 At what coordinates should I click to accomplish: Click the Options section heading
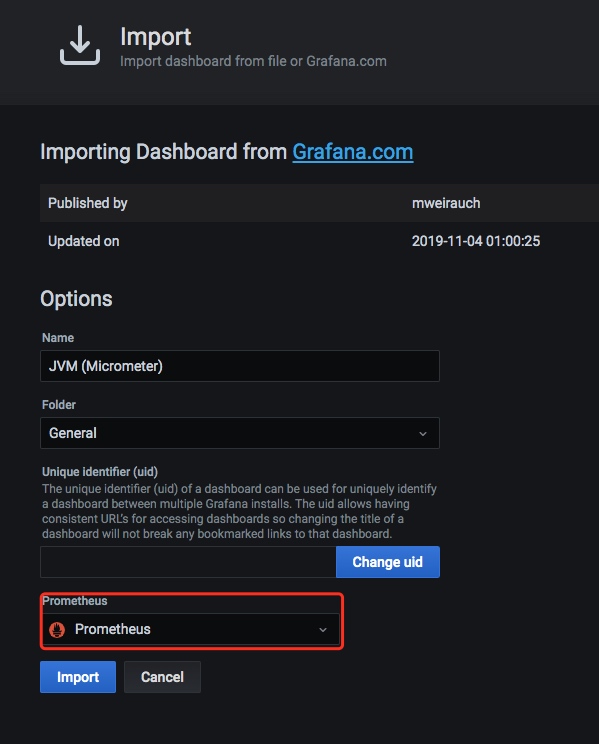click(76, 299)
